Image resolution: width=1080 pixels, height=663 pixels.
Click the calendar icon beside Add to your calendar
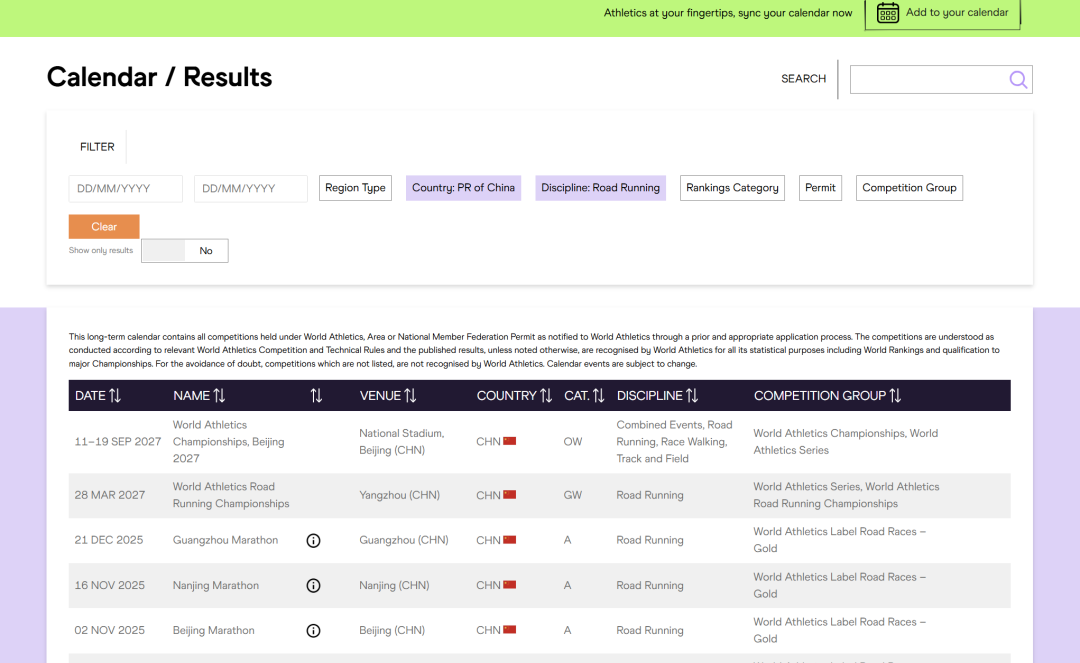[x=888, y=13]
